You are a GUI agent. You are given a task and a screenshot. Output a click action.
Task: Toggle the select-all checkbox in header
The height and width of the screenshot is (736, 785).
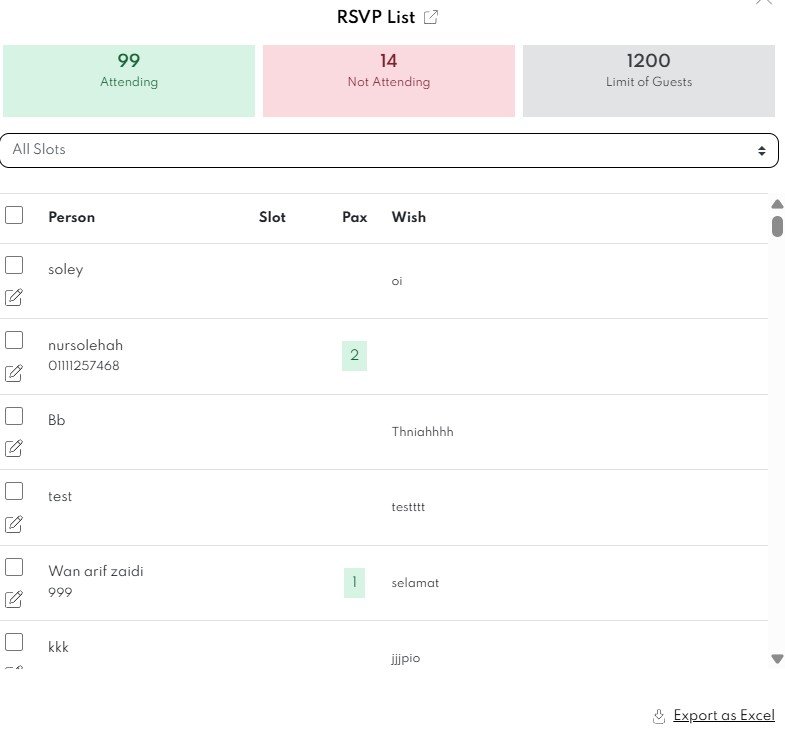(x=14, y=215)
